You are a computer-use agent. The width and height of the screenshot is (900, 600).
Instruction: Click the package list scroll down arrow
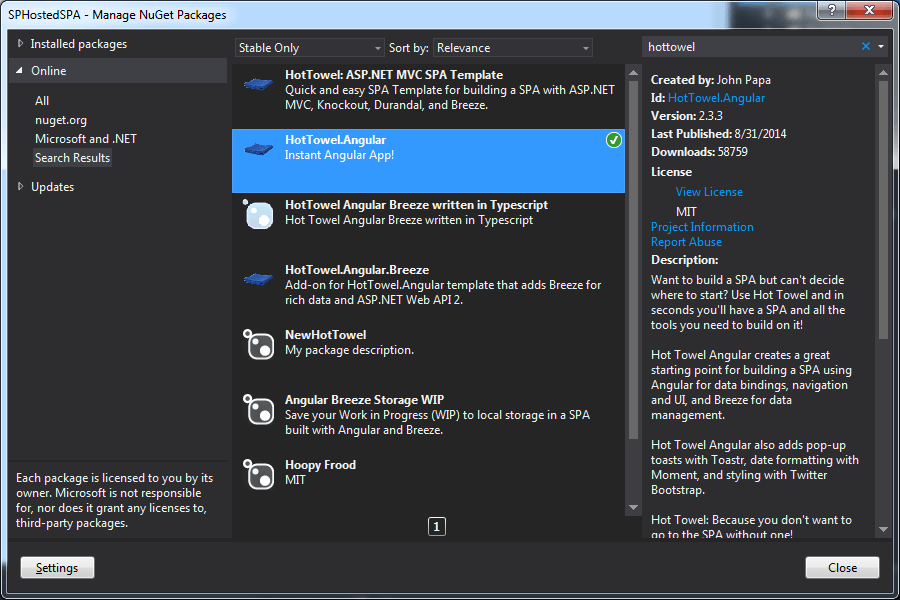pos(633,508)
